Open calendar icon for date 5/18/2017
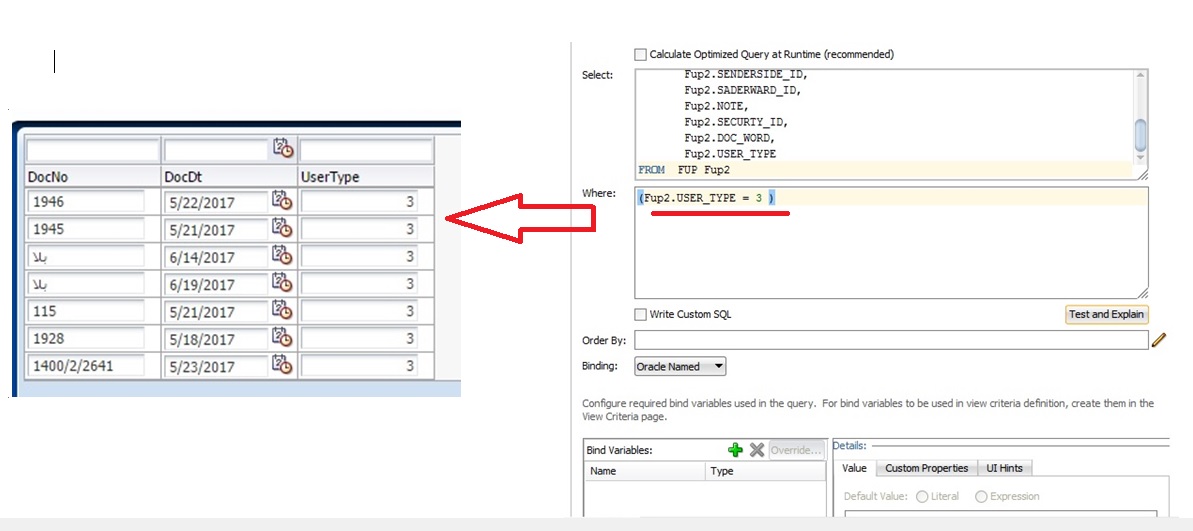This screenshot has width=1193, height=531. coord(282,339)
